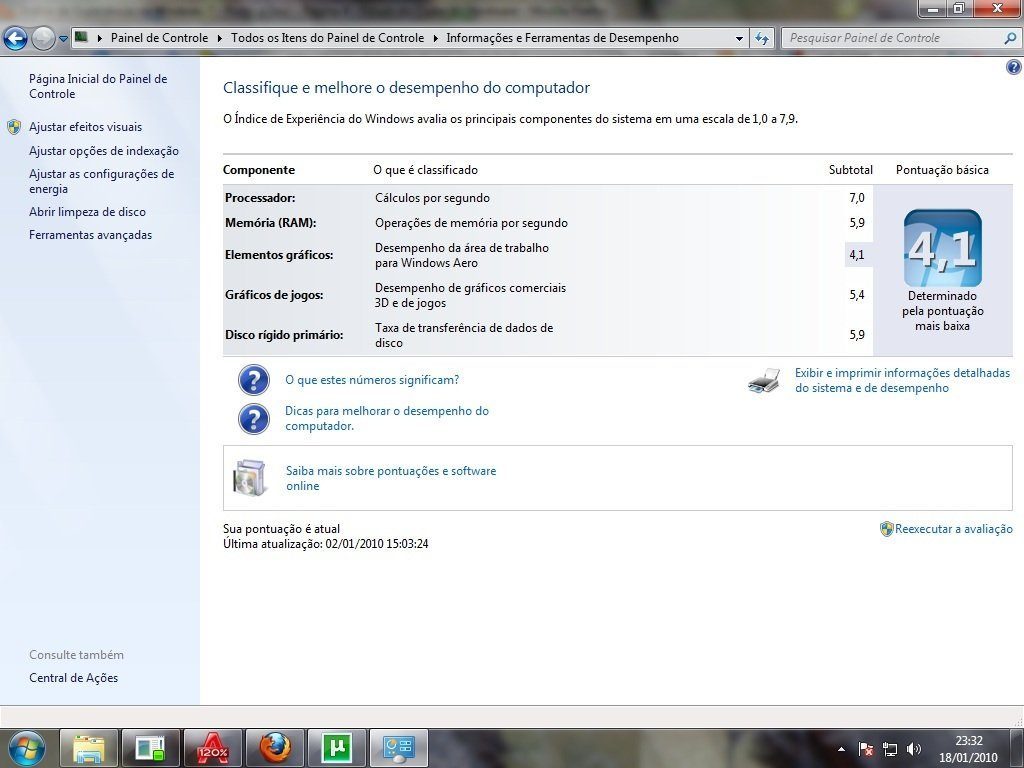Click Reexecutar a avaliação
1024x768 pixels.
pos(953,529)
